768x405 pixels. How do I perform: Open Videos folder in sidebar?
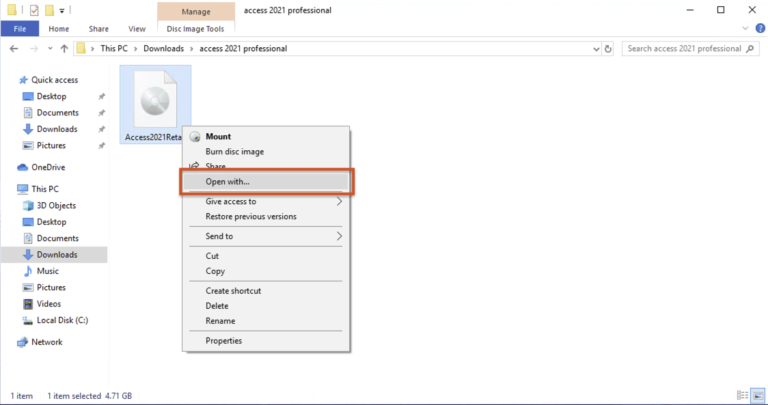click(48, 304)
